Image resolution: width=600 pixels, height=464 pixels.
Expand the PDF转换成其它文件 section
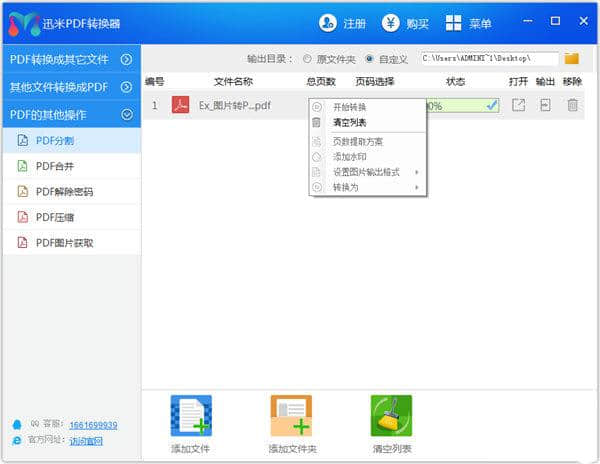[x=70, y=59]
